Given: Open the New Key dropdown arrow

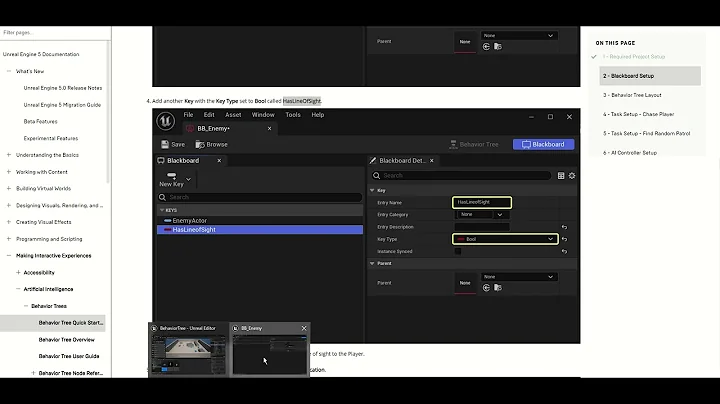Looking at the screenshot, I should pos(188,179).
